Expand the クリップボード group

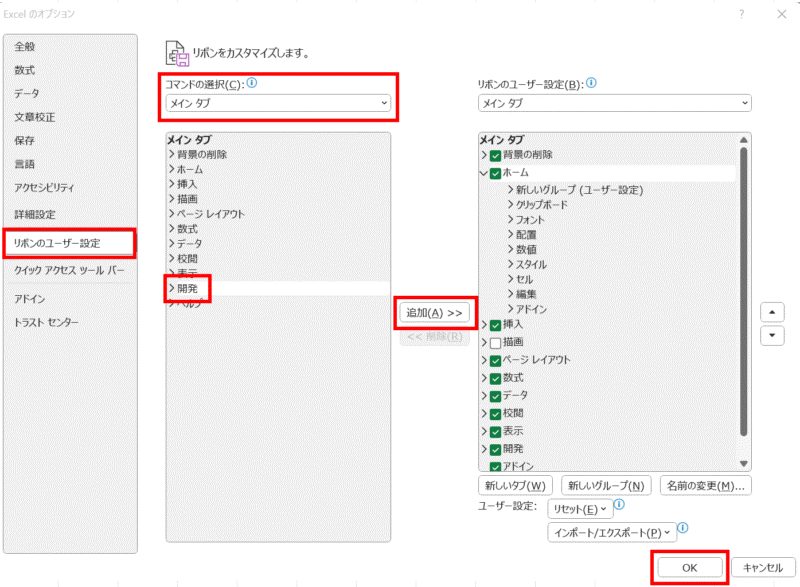coord(511,205)
